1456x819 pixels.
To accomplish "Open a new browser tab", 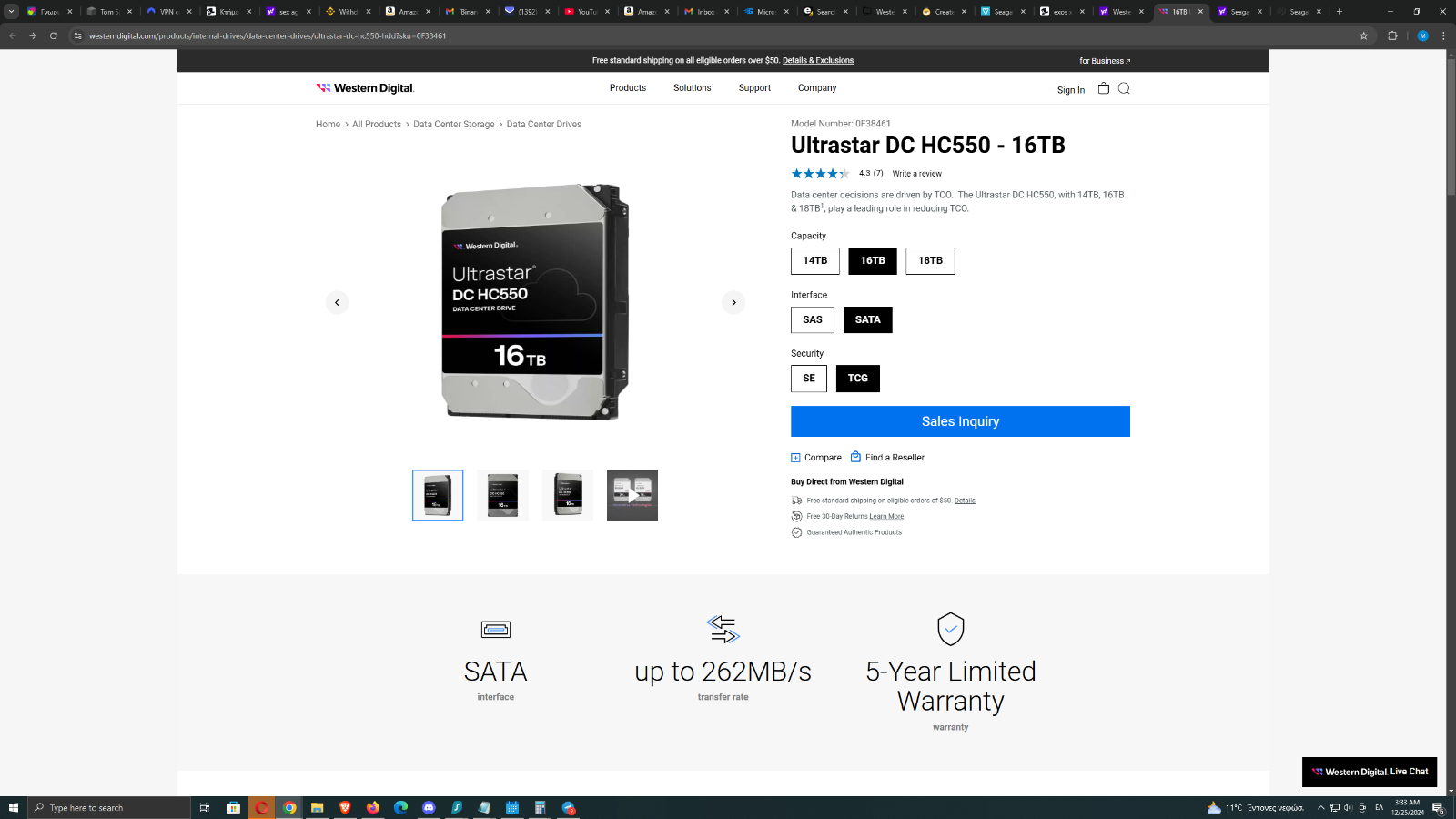I will (x=1340, y=12).
